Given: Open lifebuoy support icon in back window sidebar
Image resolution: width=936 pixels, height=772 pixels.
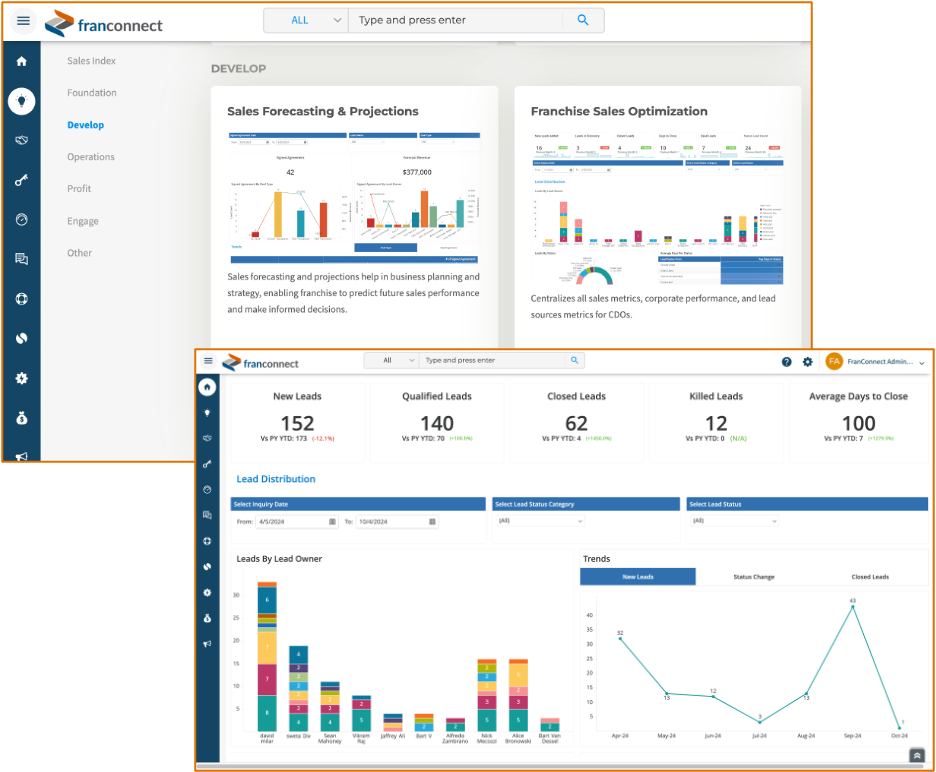Looking at the screenshot, I should click(x=21, y=299).
